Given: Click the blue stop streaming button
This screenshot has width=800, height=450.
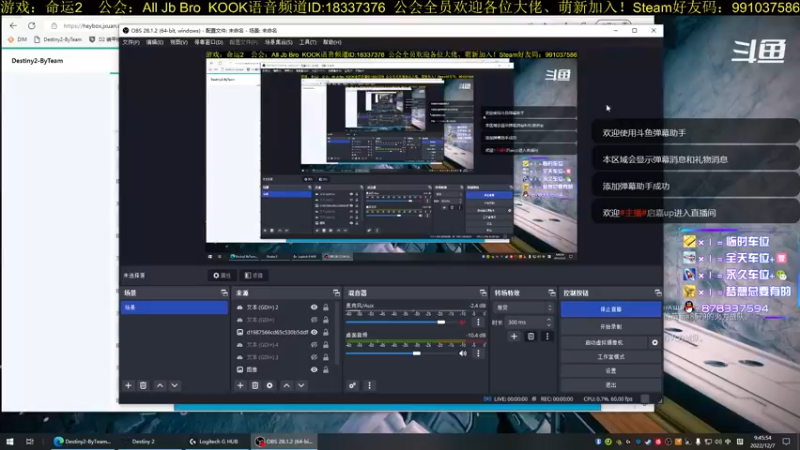Looking at the screenshot, I should click(x=611, y=309).
